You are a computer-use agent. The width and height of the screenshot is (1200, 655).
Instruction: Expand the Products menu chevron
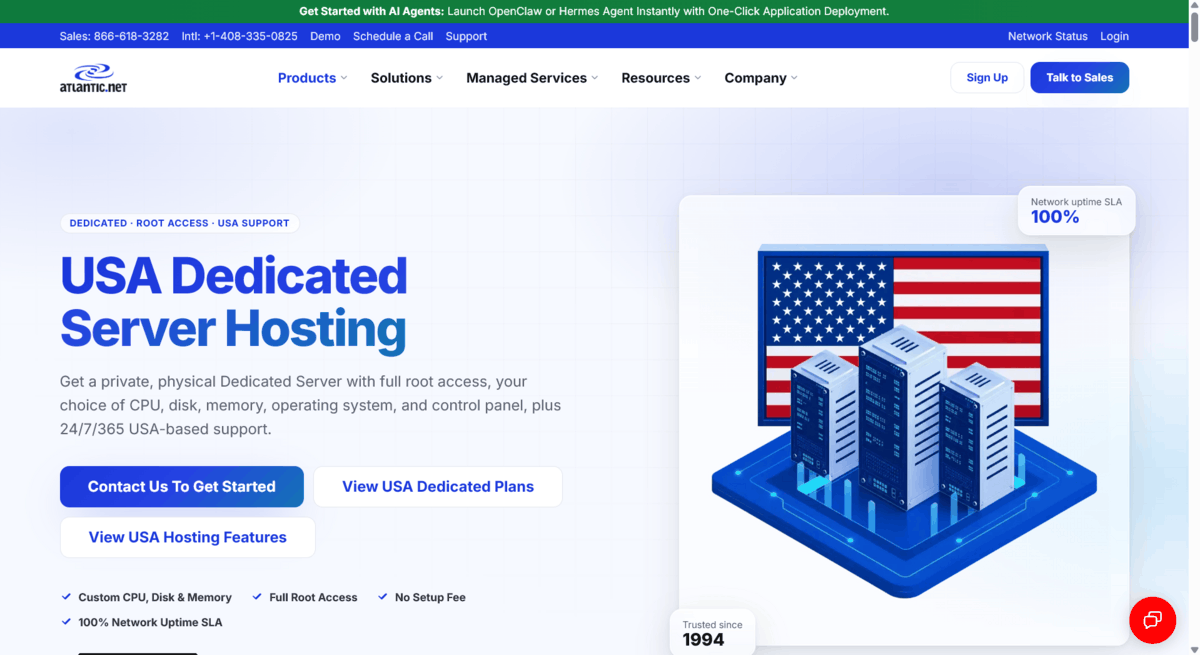(x=344, y=78)
